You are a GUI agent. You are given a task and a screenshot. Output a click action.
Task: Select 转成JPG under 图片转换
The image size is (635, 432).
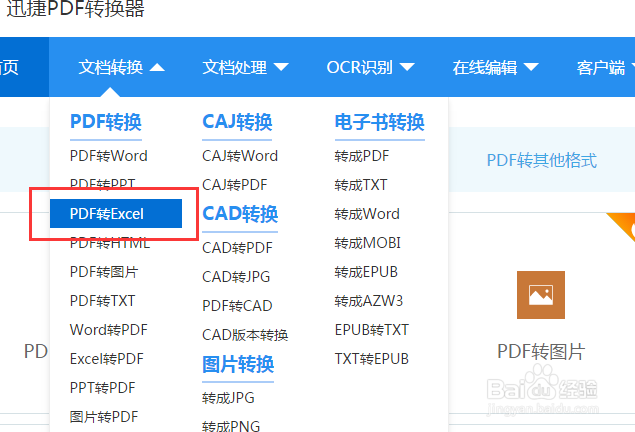(228, 398)
